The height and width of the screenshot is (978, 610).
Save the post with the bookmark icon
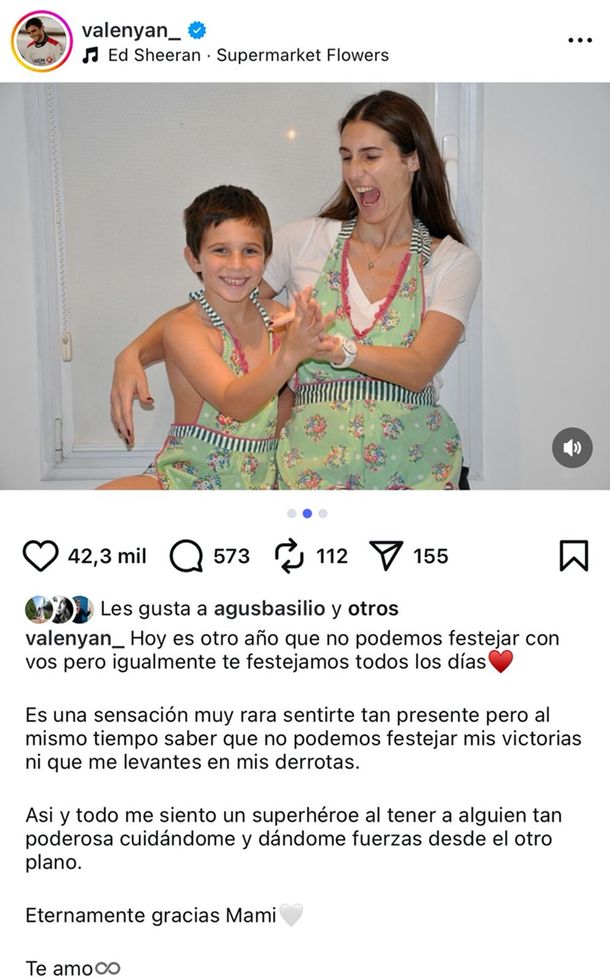coord(573,555)
